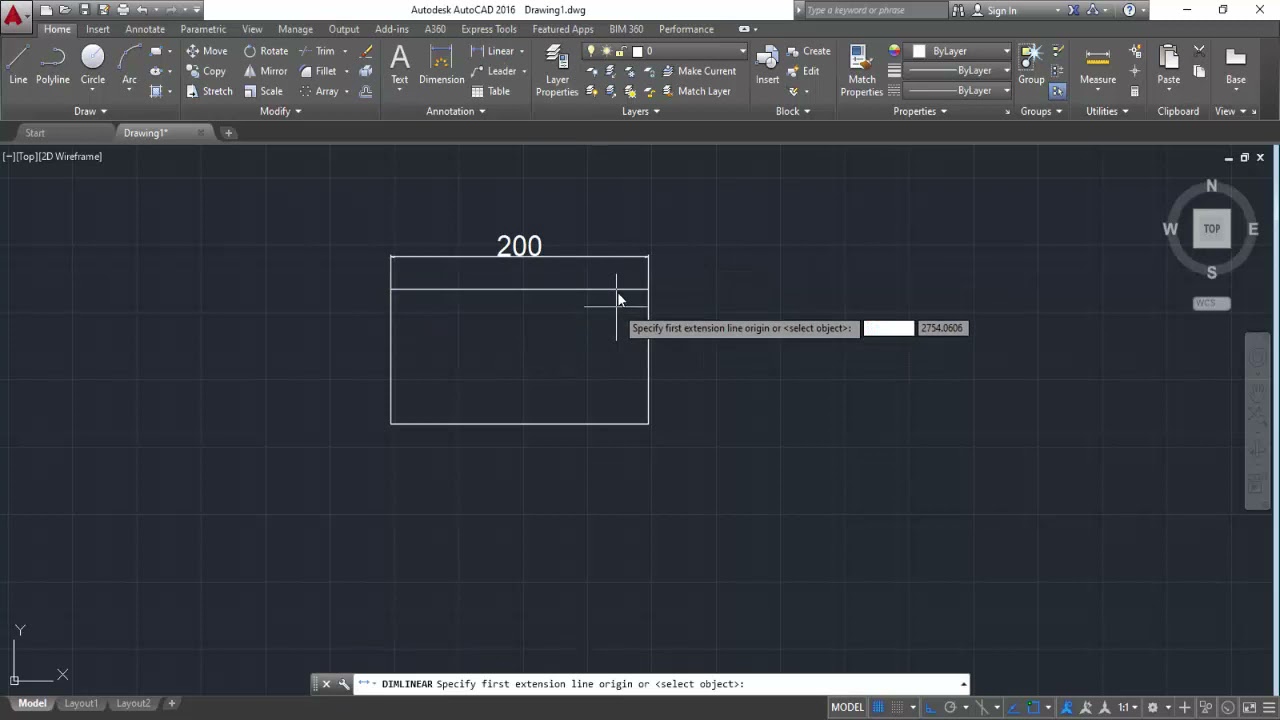Open the annotation scale 1:1 dropdown
The height and width of the screenshot is (720, 1280).
[x=1129, y=707]
